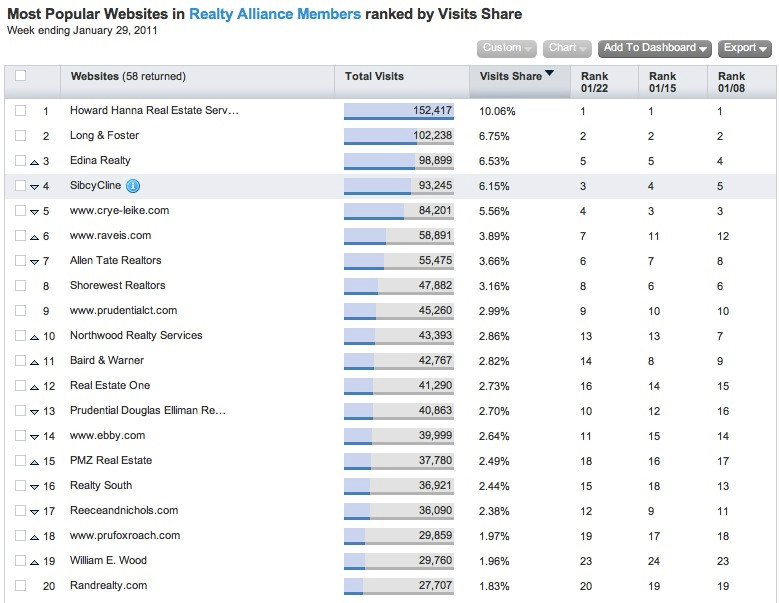Click the PMZ Real Estate name
The width and height of the screenshot is (779, 603).
(111, 460)
